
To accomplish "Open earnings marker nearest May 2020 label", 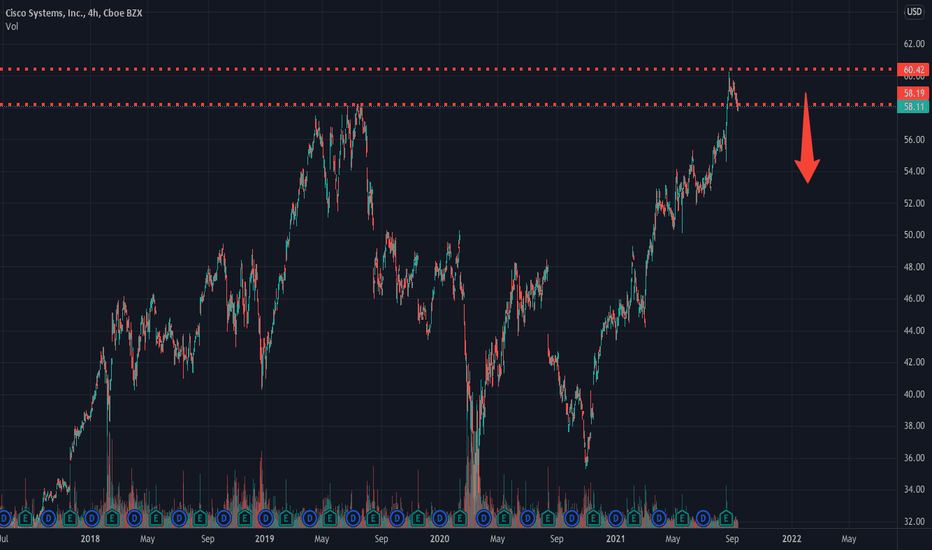I will pos(504,518).
